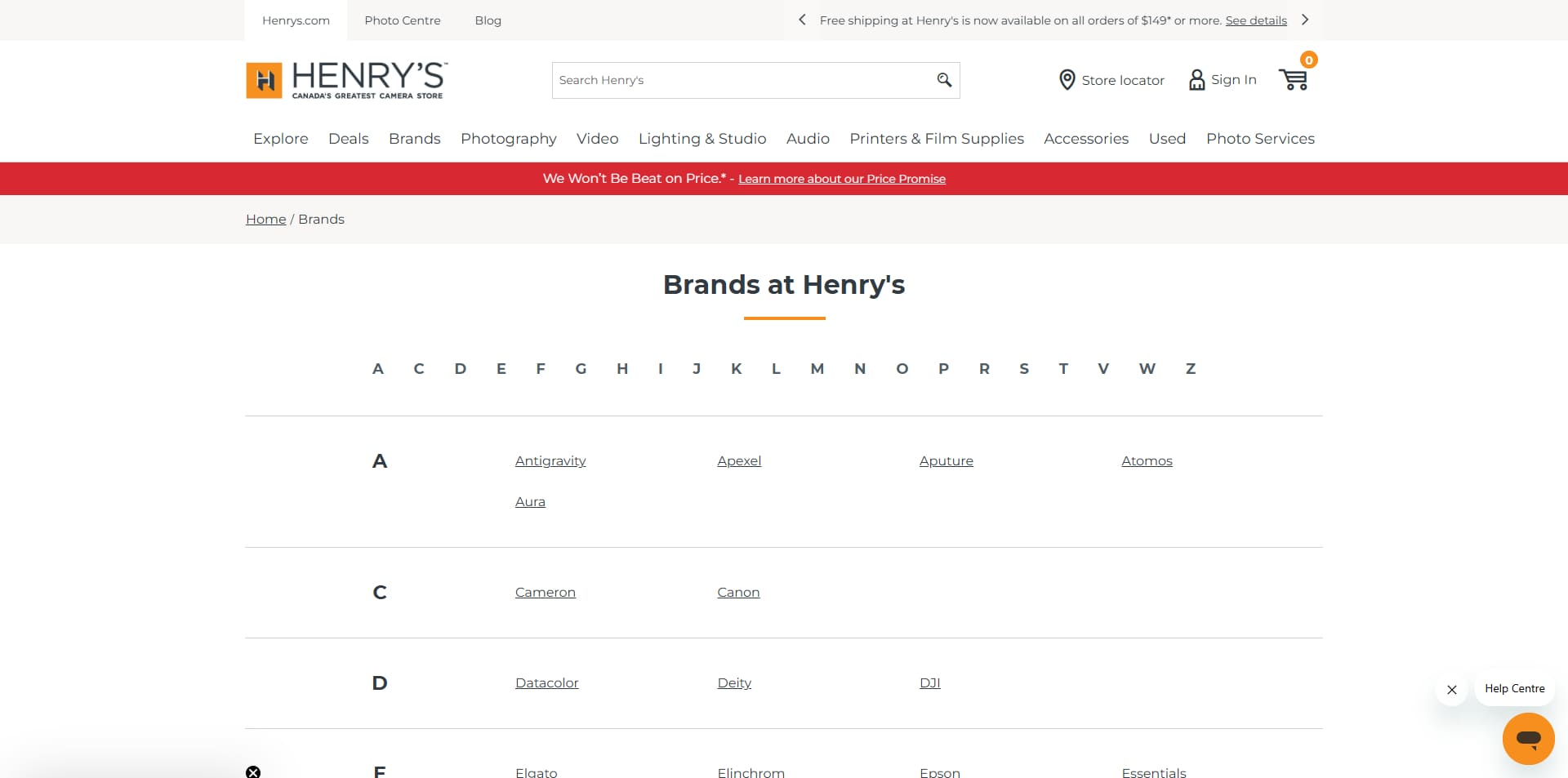This screenshot has height=778, width=1568.
Task: Click the Henry's logo
Action: [x=346, y=80]
